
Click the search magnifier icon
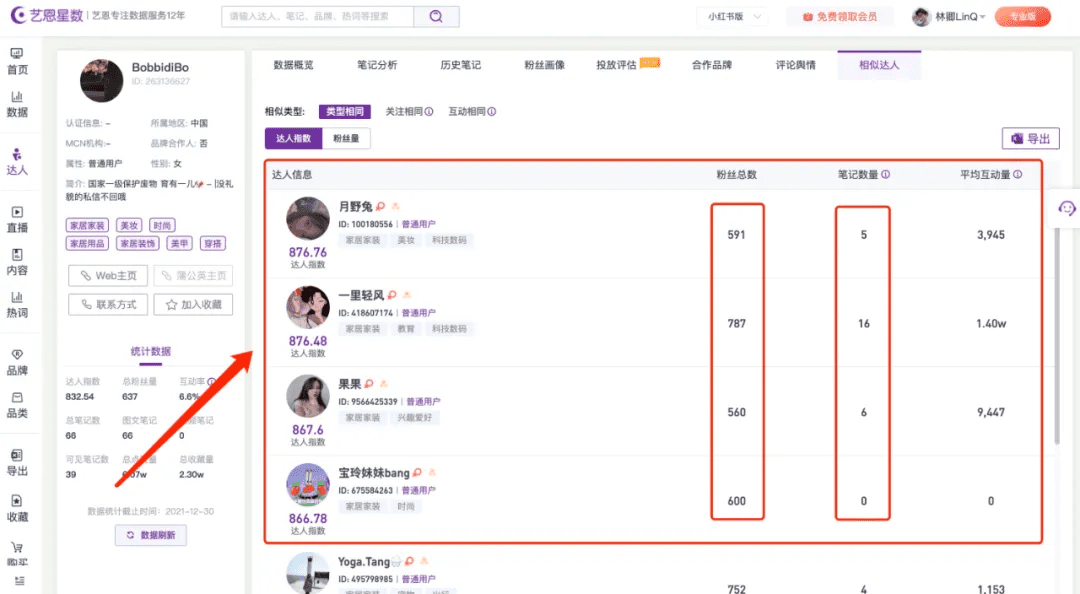tap(436, 16)
